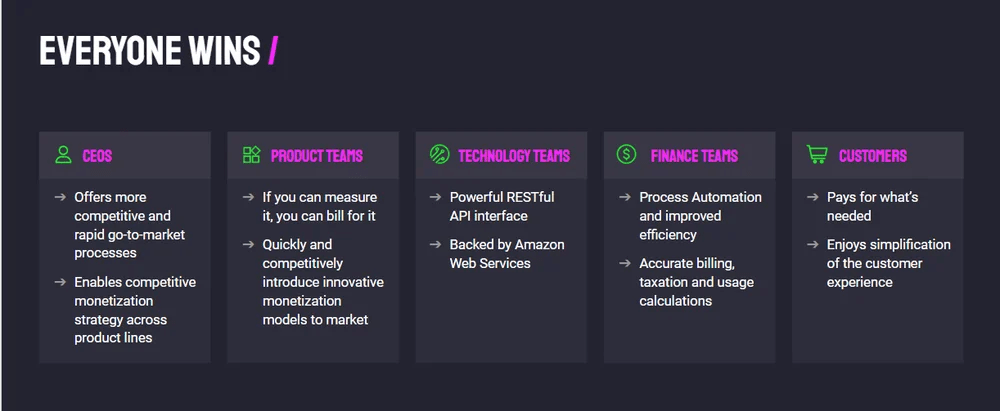Click 'Enjoys simplification of the customer experience'
The height and width of the screenshot is (411, 1000).
point(888,263)
